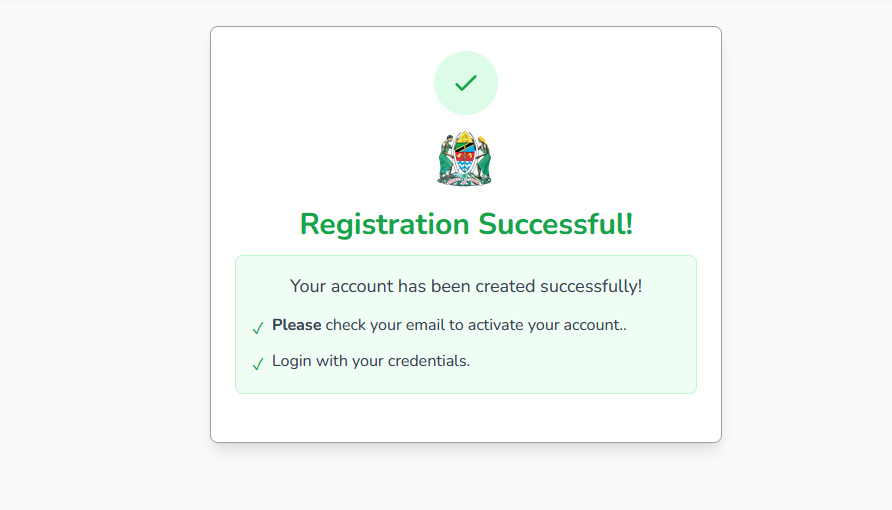Screen dimensions: 892x510
Task: Click the words "with your" in the login line
Action: (x=348, y=361)
